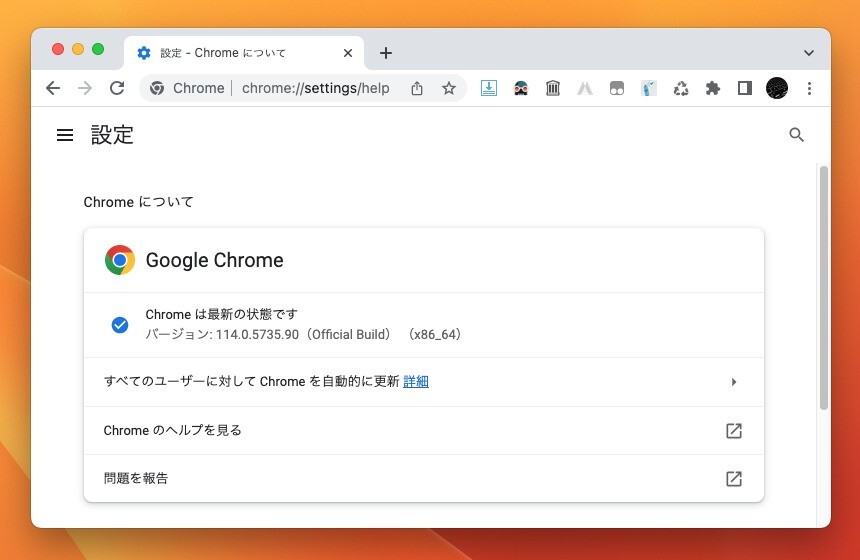Click the museum building extension icon
860x560 pixels.
point(553,88)
